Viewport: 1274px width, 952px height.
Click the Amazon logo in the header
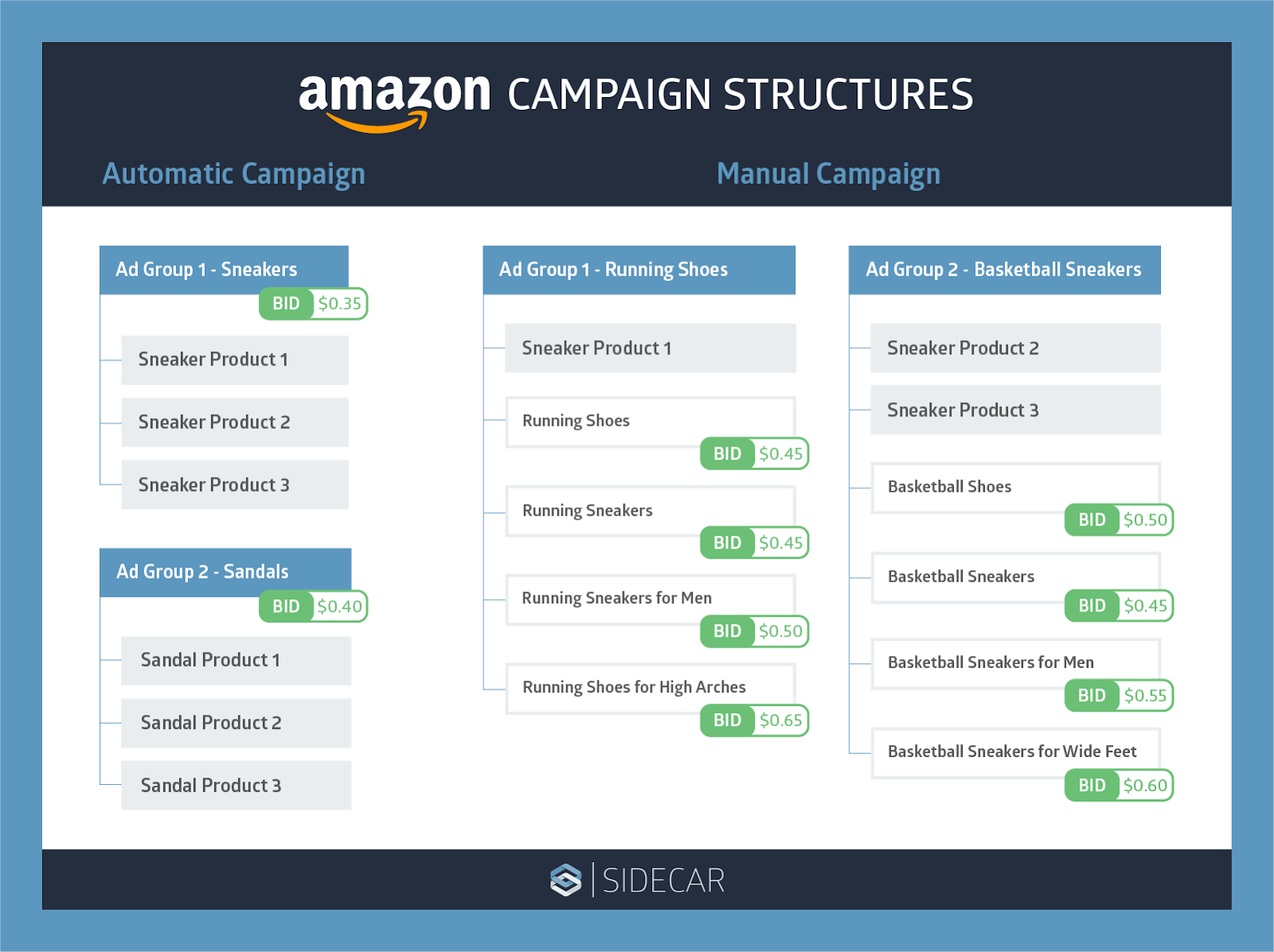395,102
